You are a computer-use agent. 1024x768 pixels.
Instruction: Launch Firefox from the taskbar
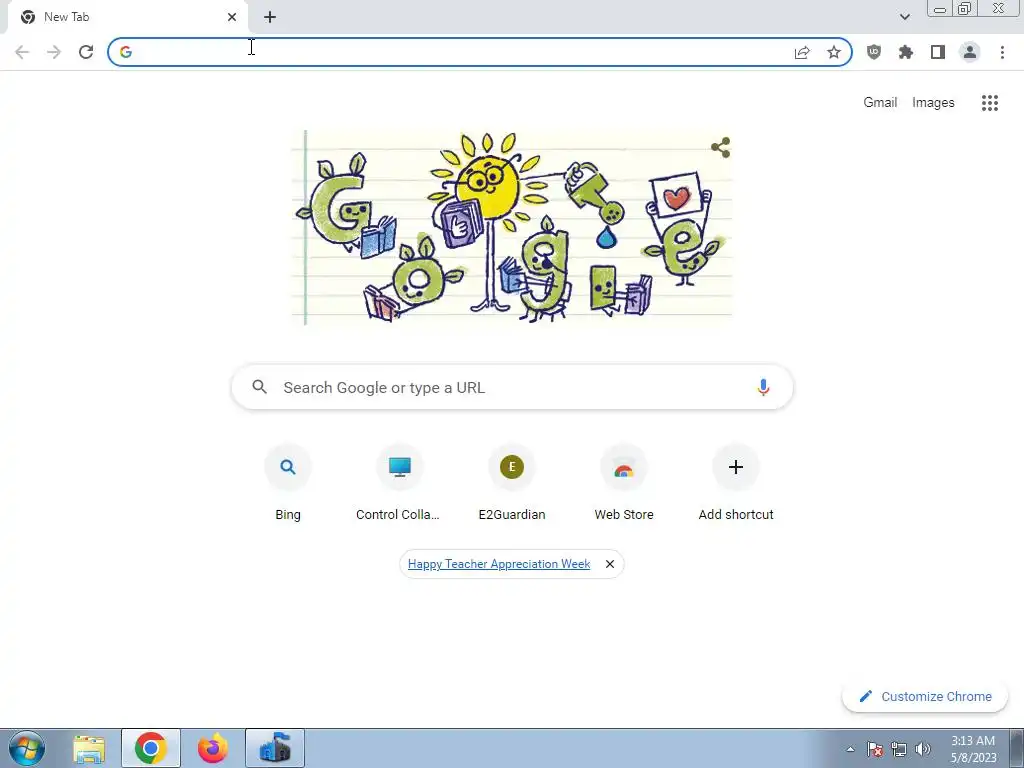(213, 749)
